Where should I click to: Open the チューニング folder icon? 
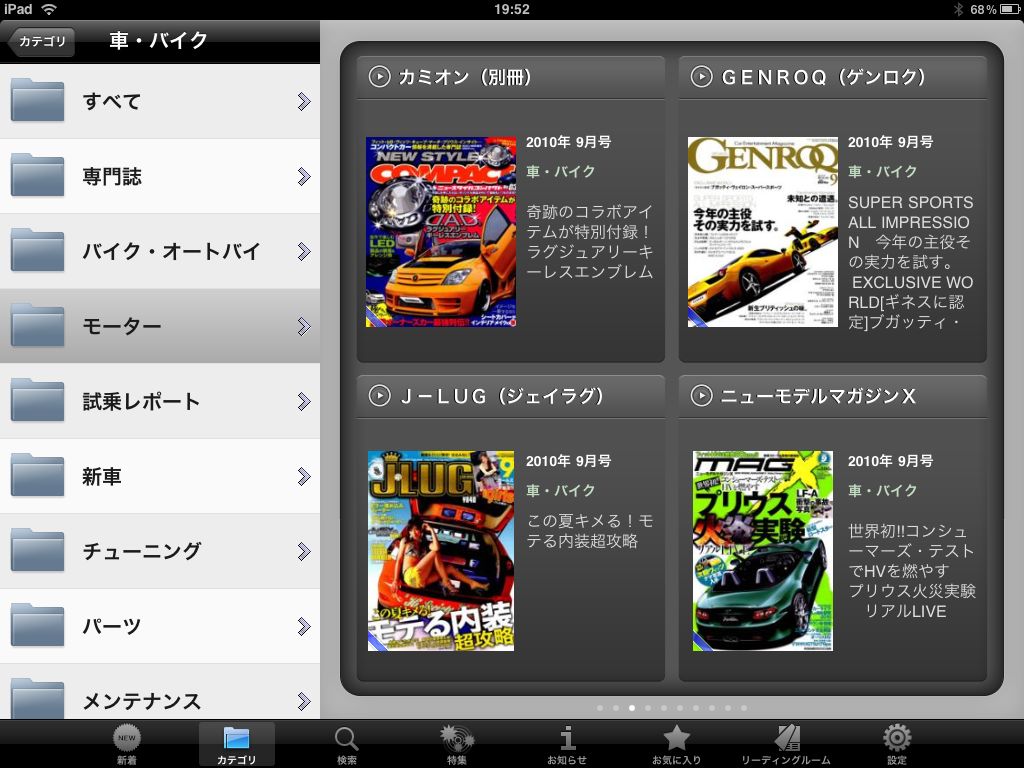(x=37, y=551)
